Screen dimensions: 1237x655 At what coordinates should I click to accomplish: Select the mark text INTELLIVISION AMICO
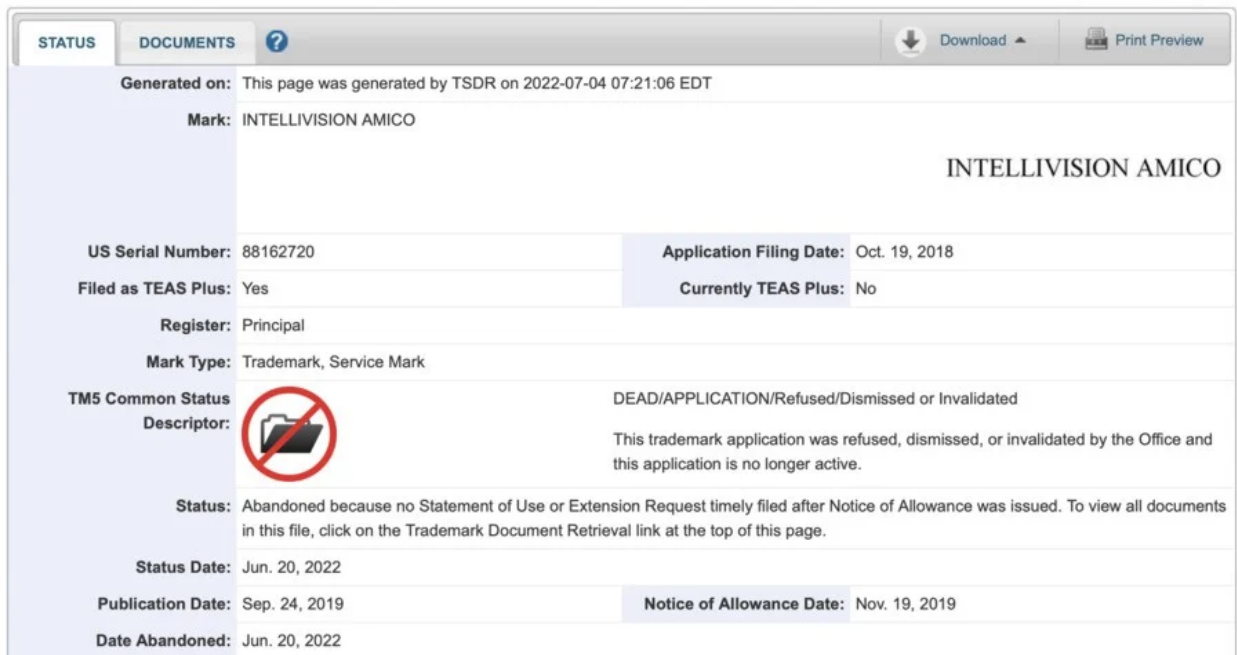[328, 121]
